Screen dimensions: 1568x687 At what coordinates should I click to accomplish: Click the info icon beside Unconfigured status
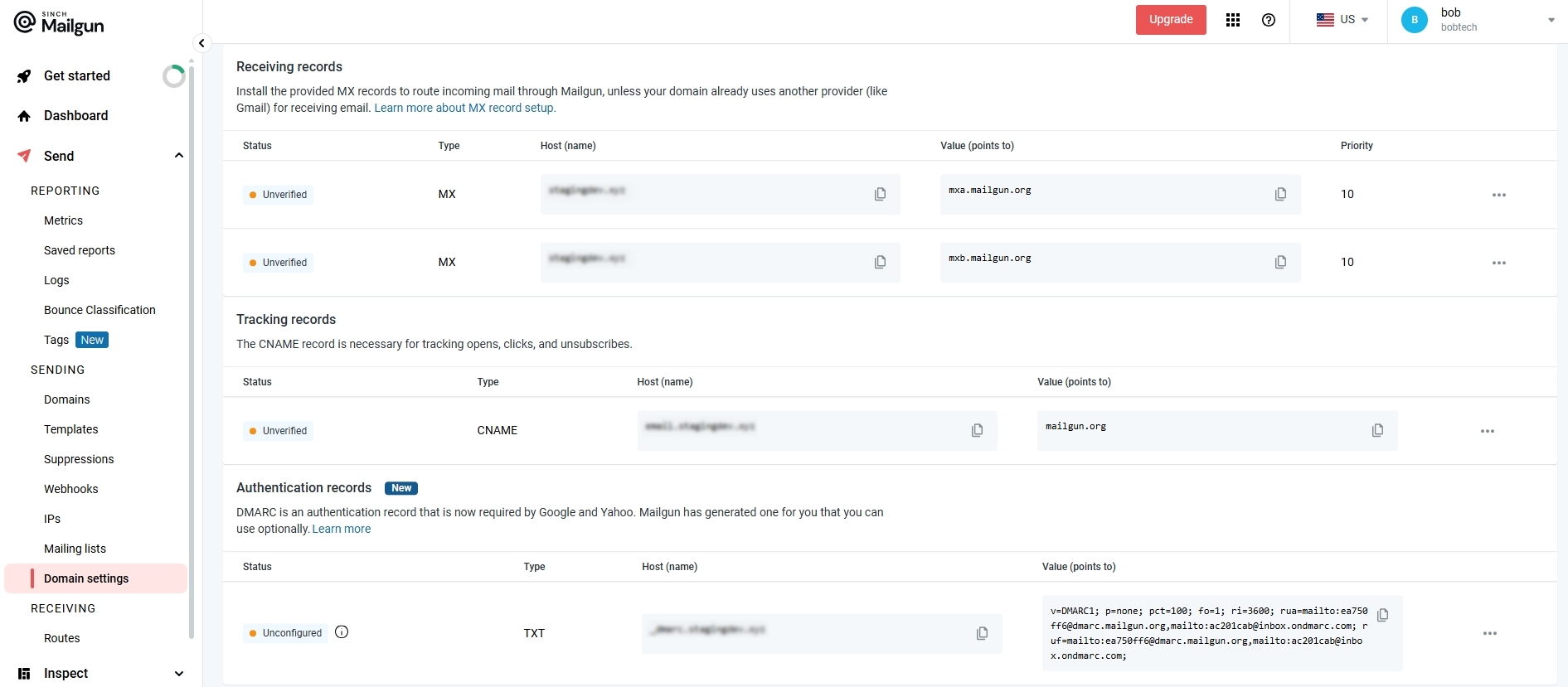click(x=342, y=632)
